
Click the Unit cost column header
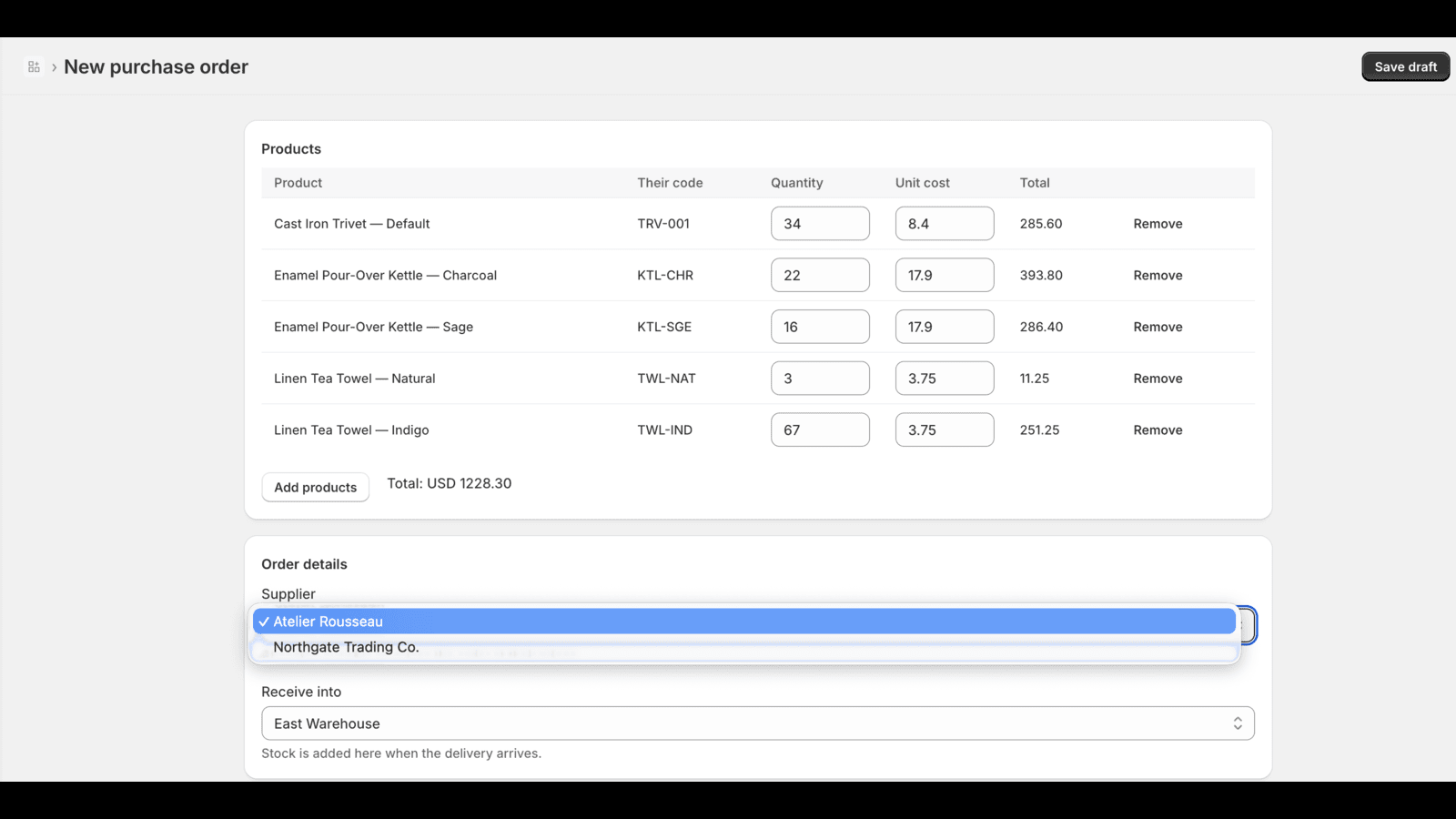click(923, 183)
